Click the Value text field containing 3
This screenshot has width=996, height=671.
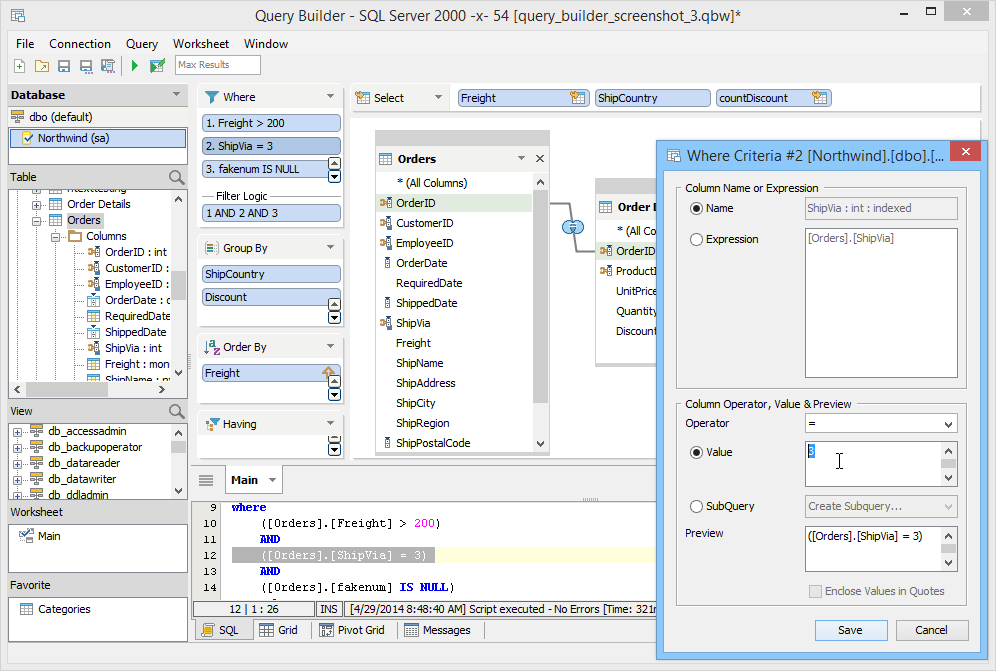pyautogui.click(x=873, y=464)
